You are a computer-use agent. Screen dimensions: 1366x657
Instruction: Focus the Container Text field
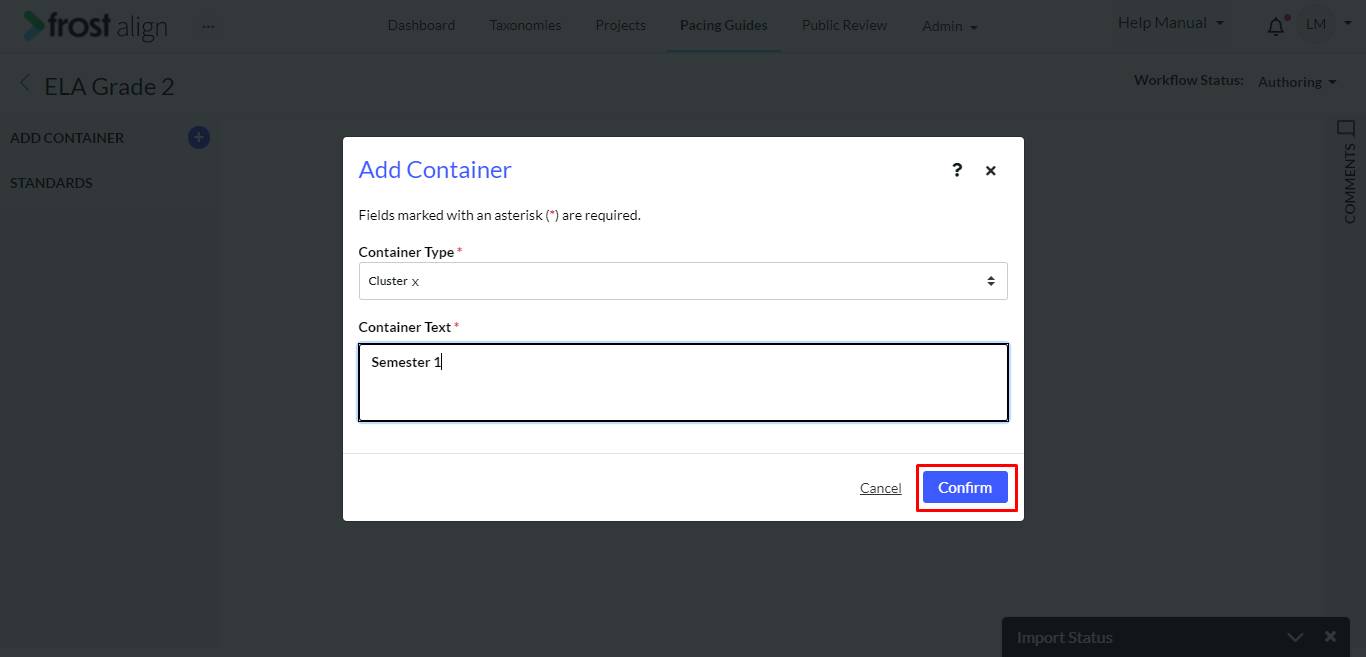(683, 382)
